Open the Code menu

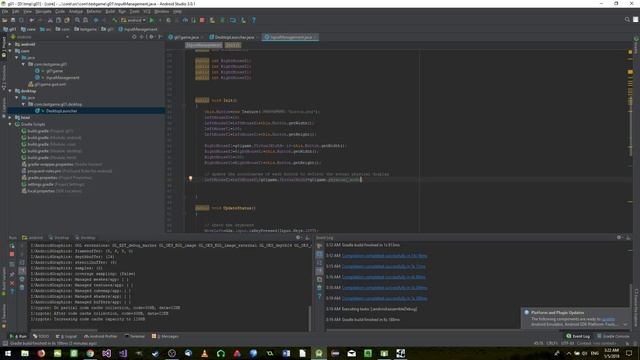click(60, 11)
